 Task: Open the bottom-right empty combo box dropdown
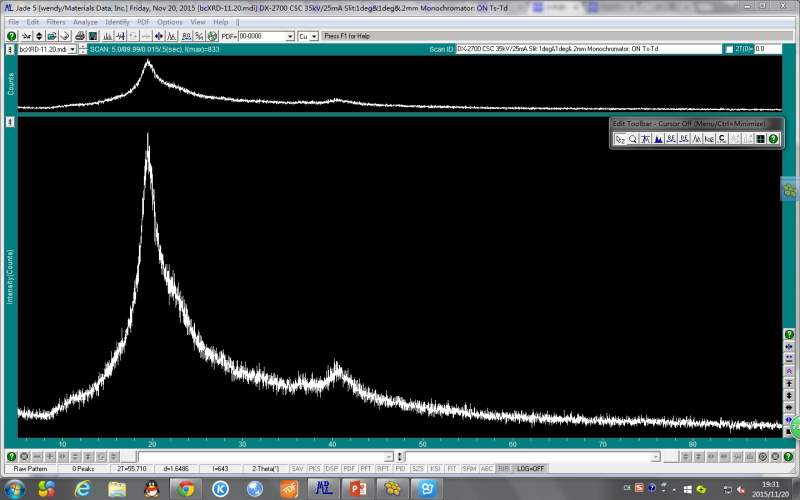[656, 457]
